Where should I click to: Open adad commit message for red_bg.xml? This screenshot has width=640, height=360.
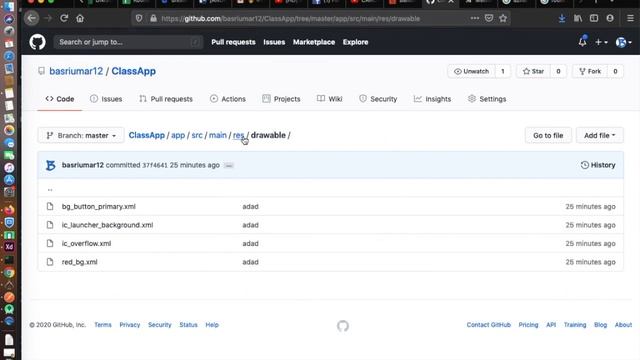point(250,262)
